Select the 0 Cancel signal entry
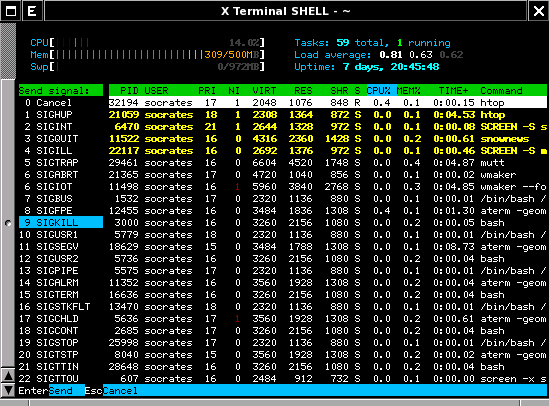549x406 pixels. click(x=61, y=103)
